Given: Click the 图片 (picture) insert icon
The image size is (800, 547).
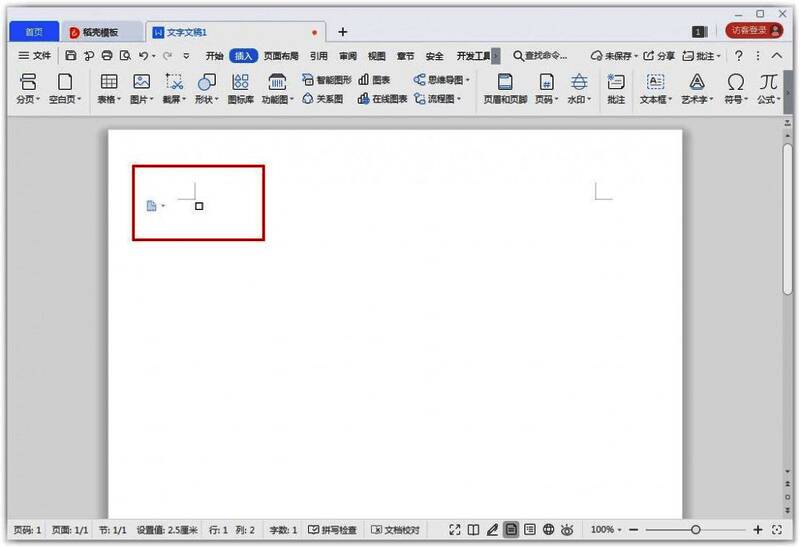Looking at the screenshot, I should (141, 87).
